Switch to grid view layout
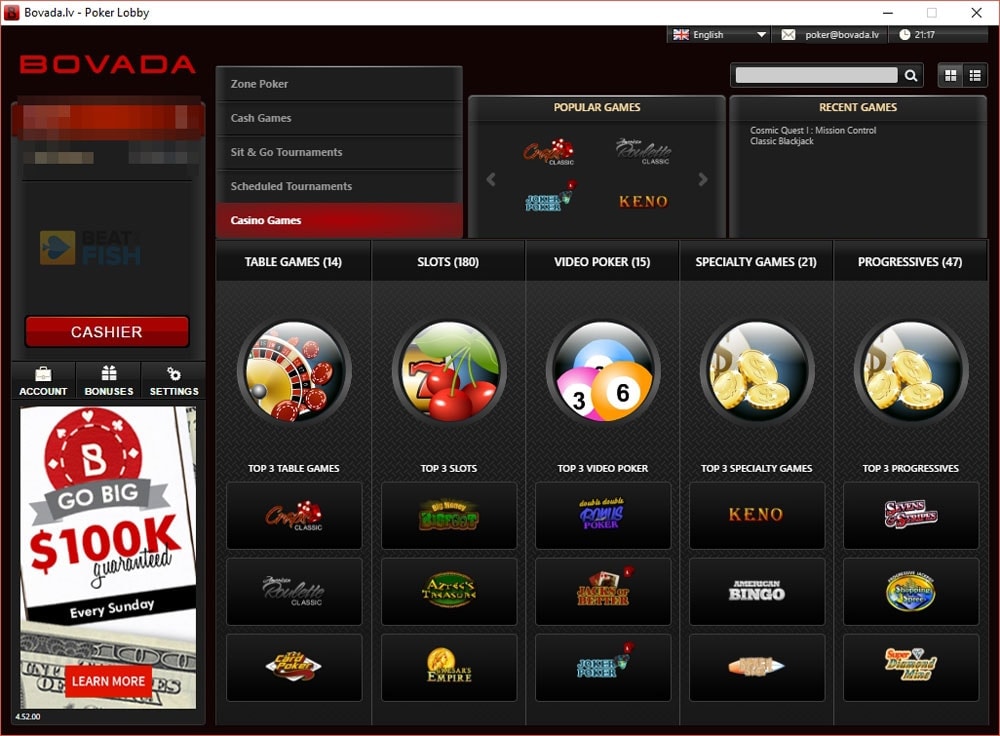This screenshot has height=736, width=1000. point(948,74)
